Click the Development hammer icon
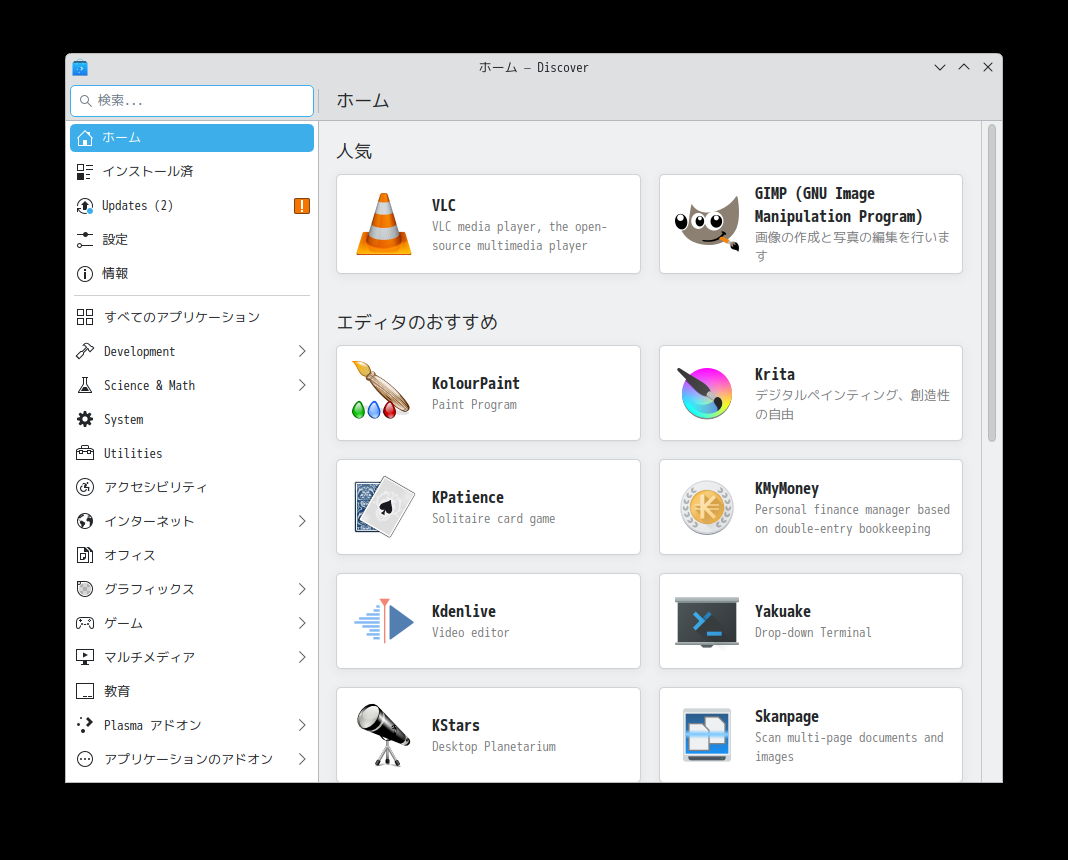1068x860 pixels. point(84,351)
